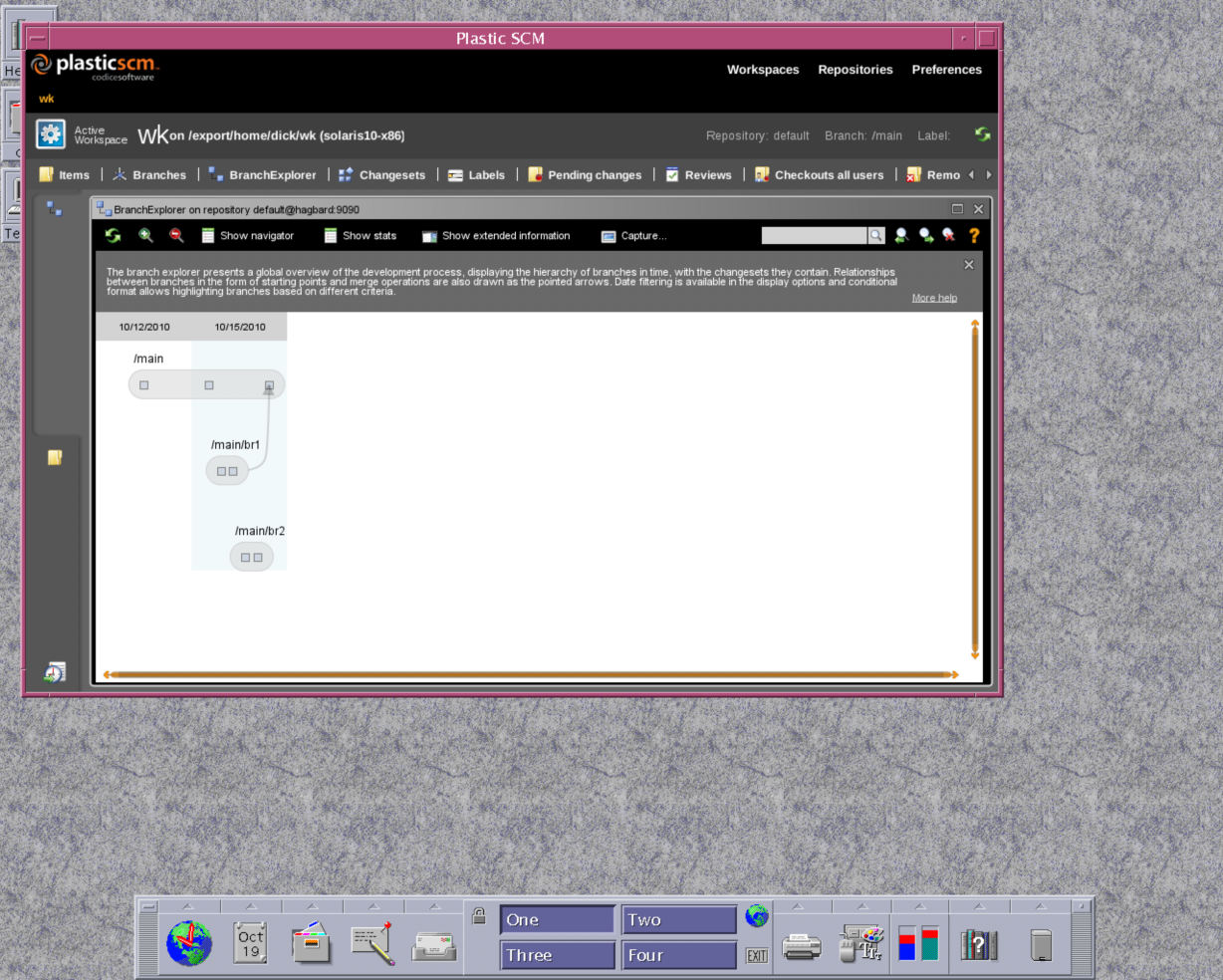The width and height of the screenshot is (1223, 980).
Task: Open the Branches tab
Action: tap(148, 175)
